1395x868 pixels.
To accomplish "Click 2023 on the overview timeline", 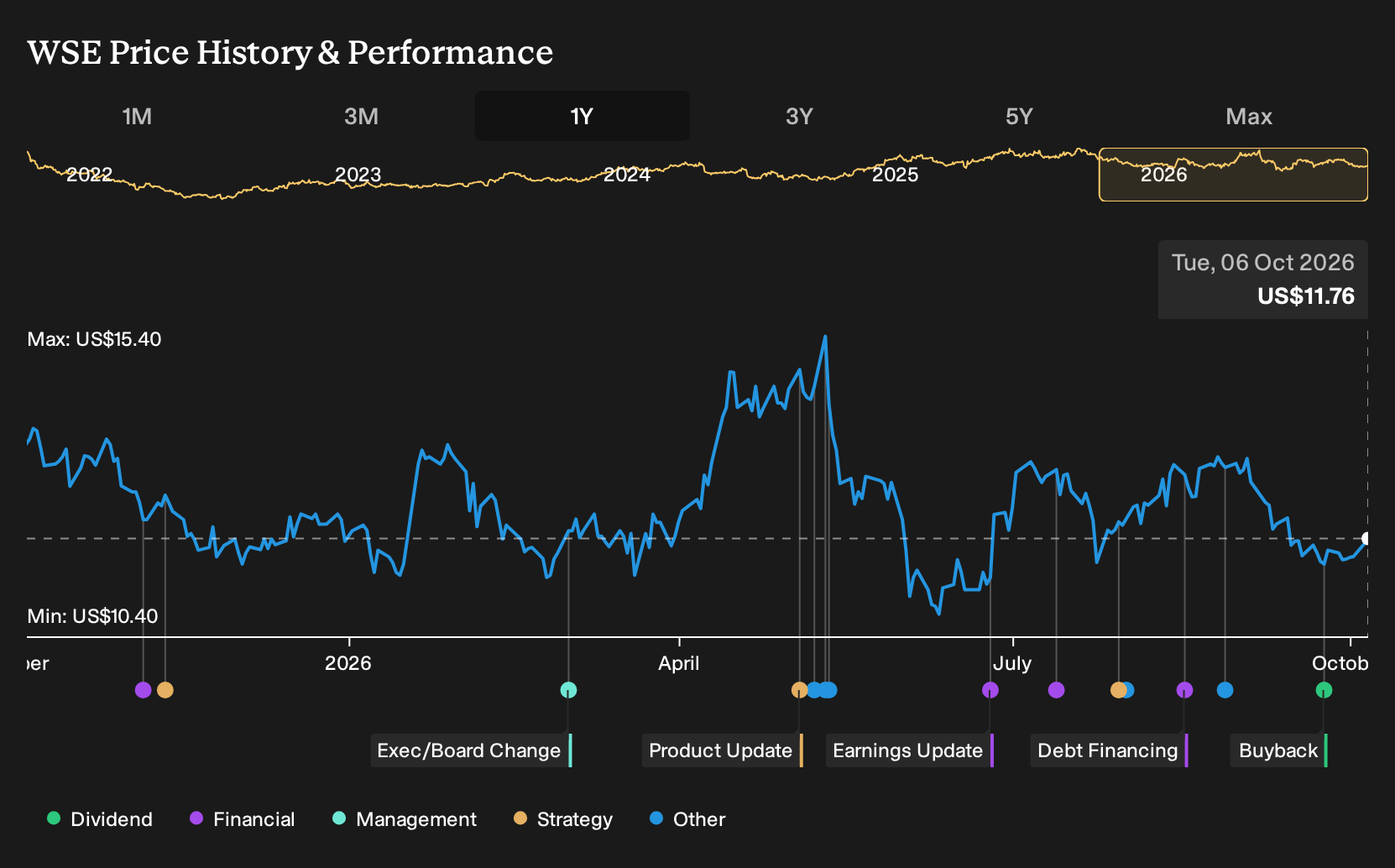I will click(358, 175).
